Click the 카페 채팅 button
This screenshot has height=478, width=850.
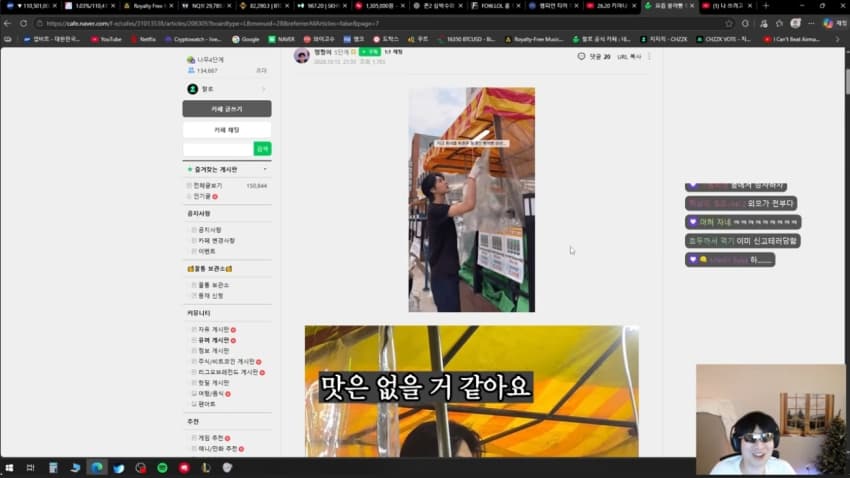click(227, 130)
